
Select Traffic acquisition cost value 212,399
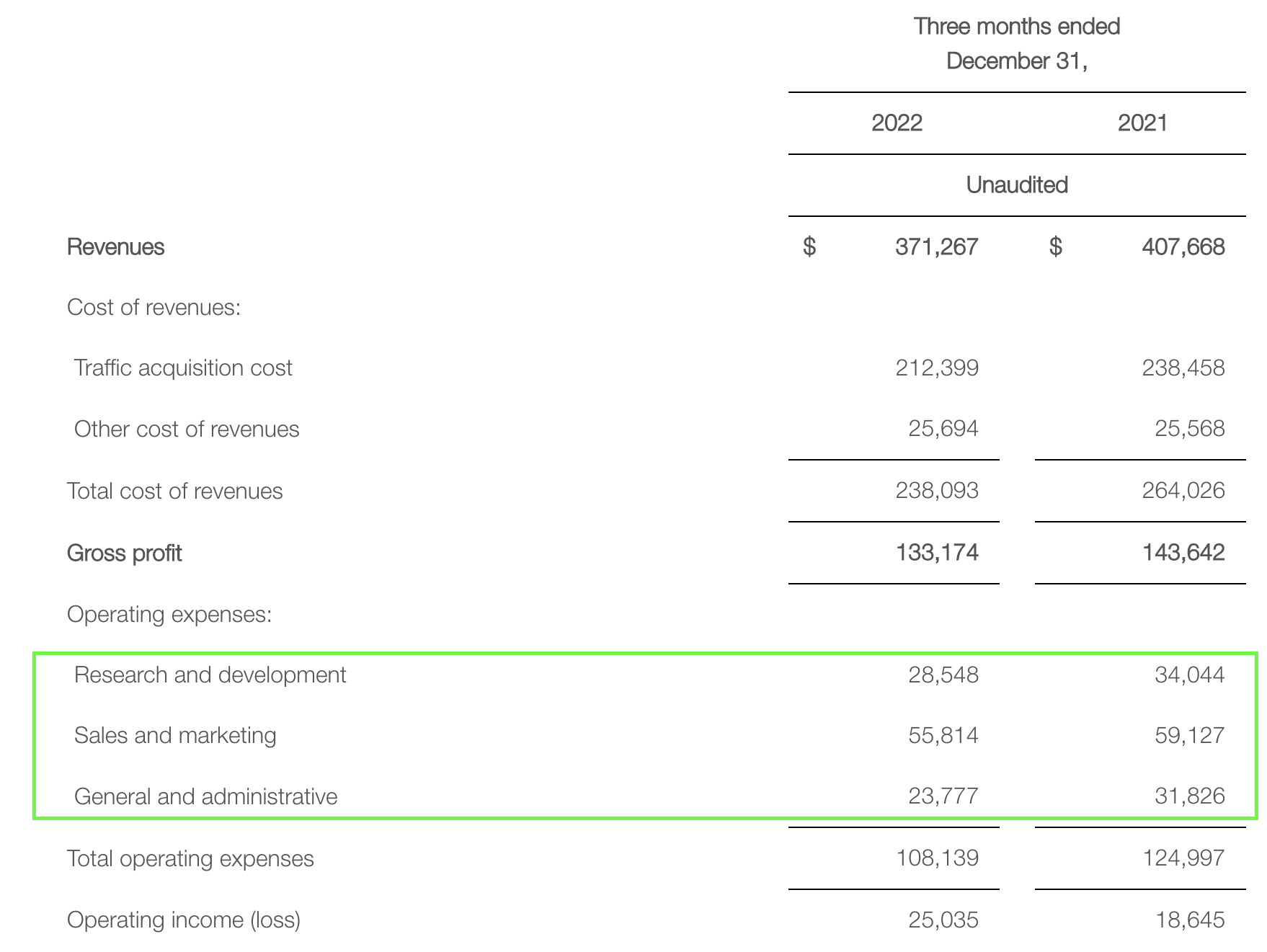[x=937, y=368]
